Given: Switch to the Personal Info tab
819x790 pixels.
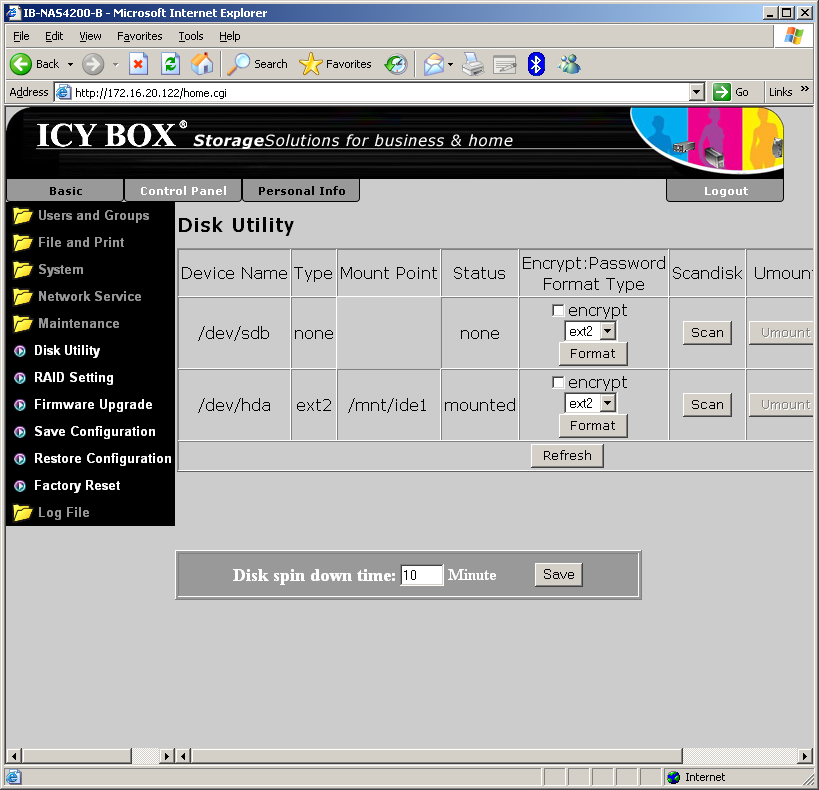Looking at the screenshot, I should pos(301,191).
